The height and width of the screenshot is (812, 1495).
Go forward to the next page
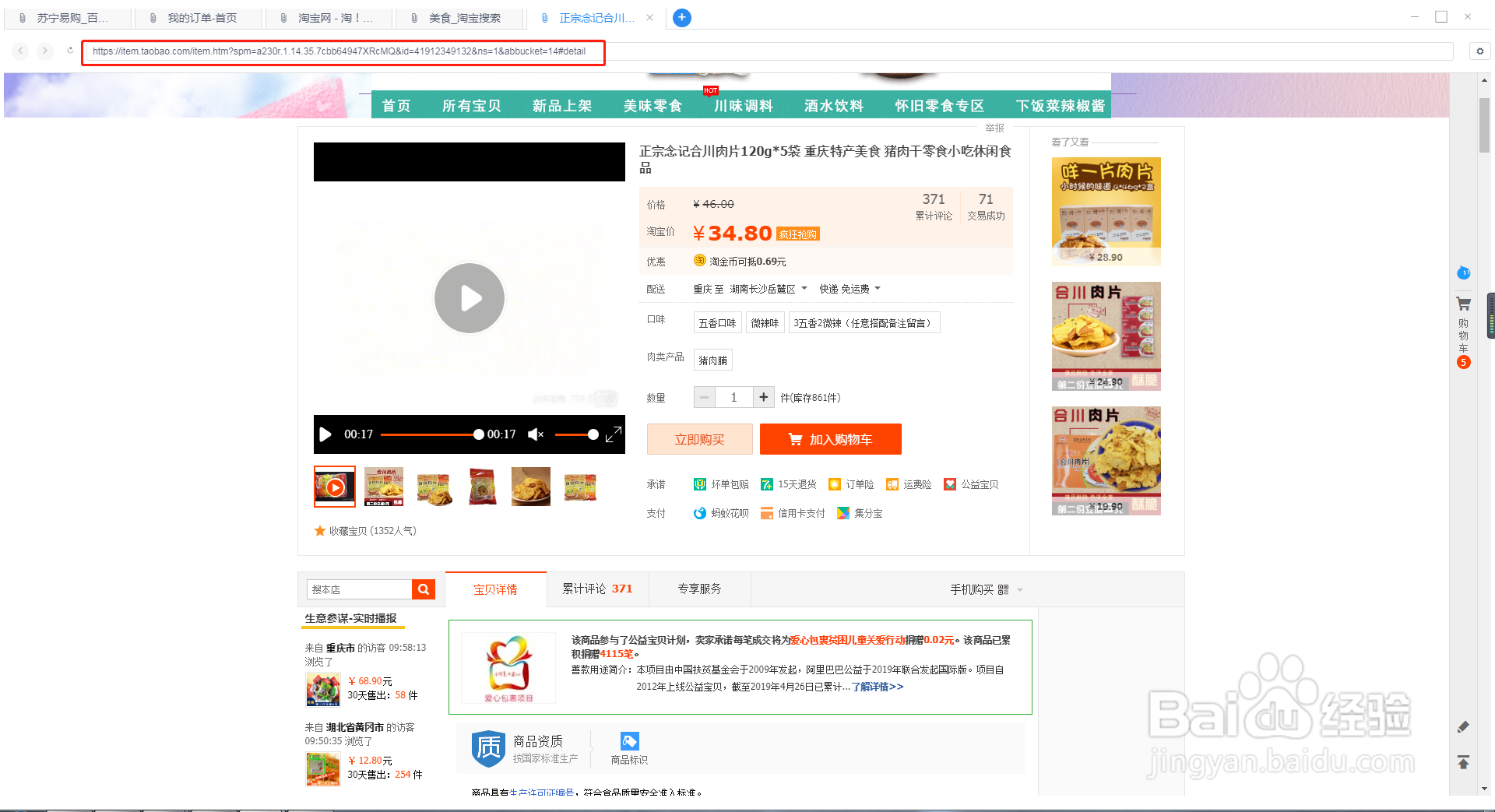45,51
